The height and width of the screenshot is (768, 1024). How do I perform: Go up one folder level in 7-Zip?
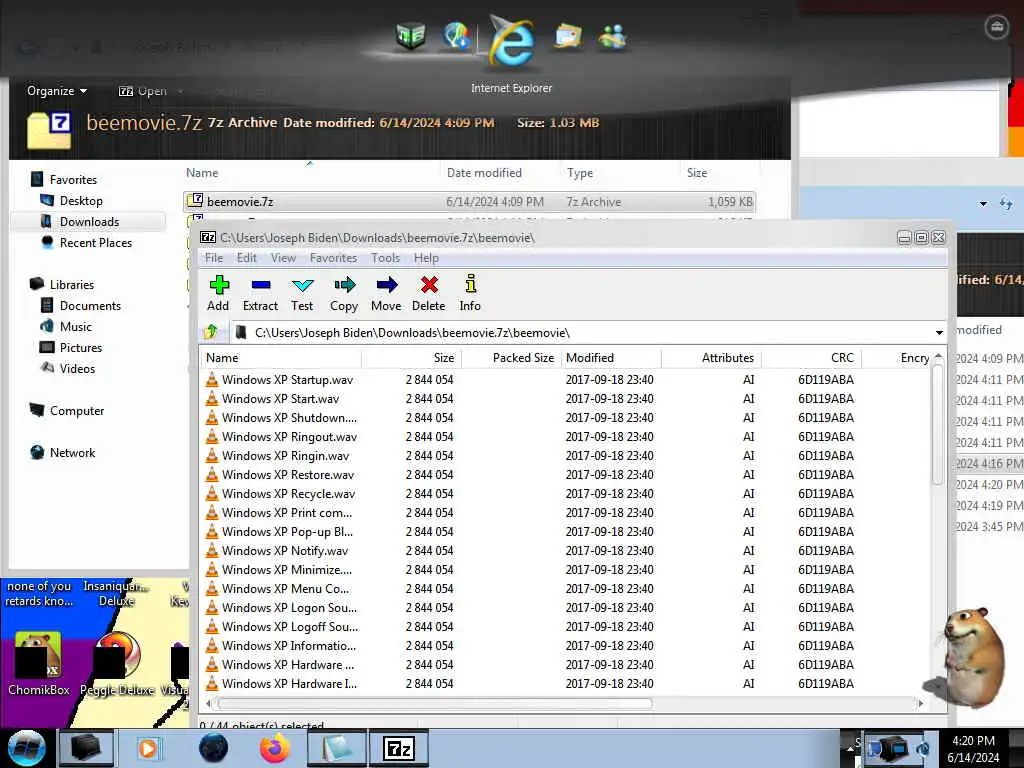click(x=212, y=332)
